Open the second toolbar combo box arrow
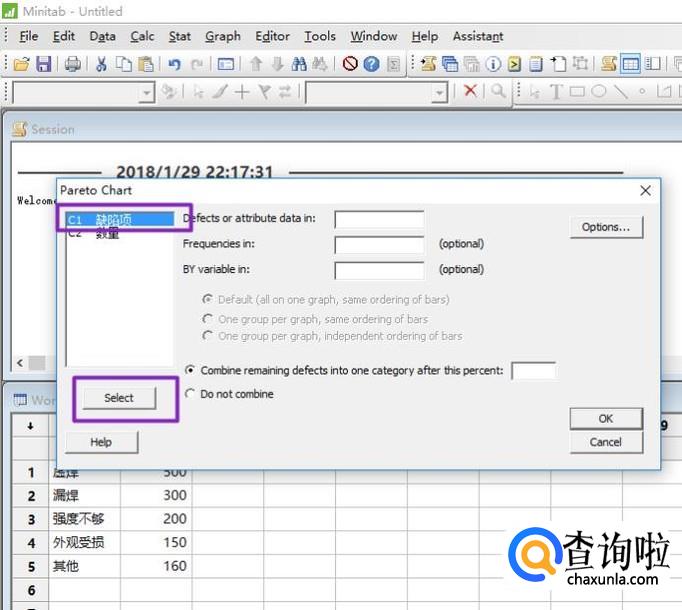The height and width of the screenshot is (610, 682). coord(440,93)
